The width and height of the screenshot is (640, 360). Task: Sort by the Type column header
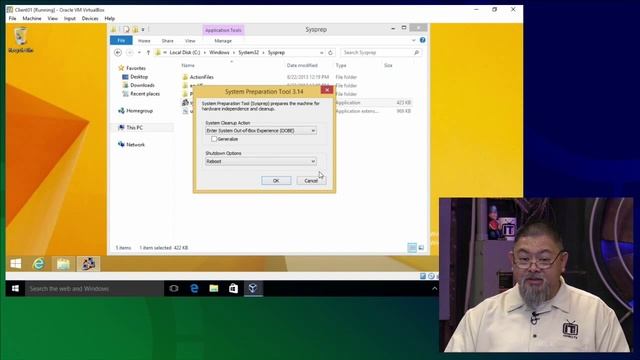341,65
